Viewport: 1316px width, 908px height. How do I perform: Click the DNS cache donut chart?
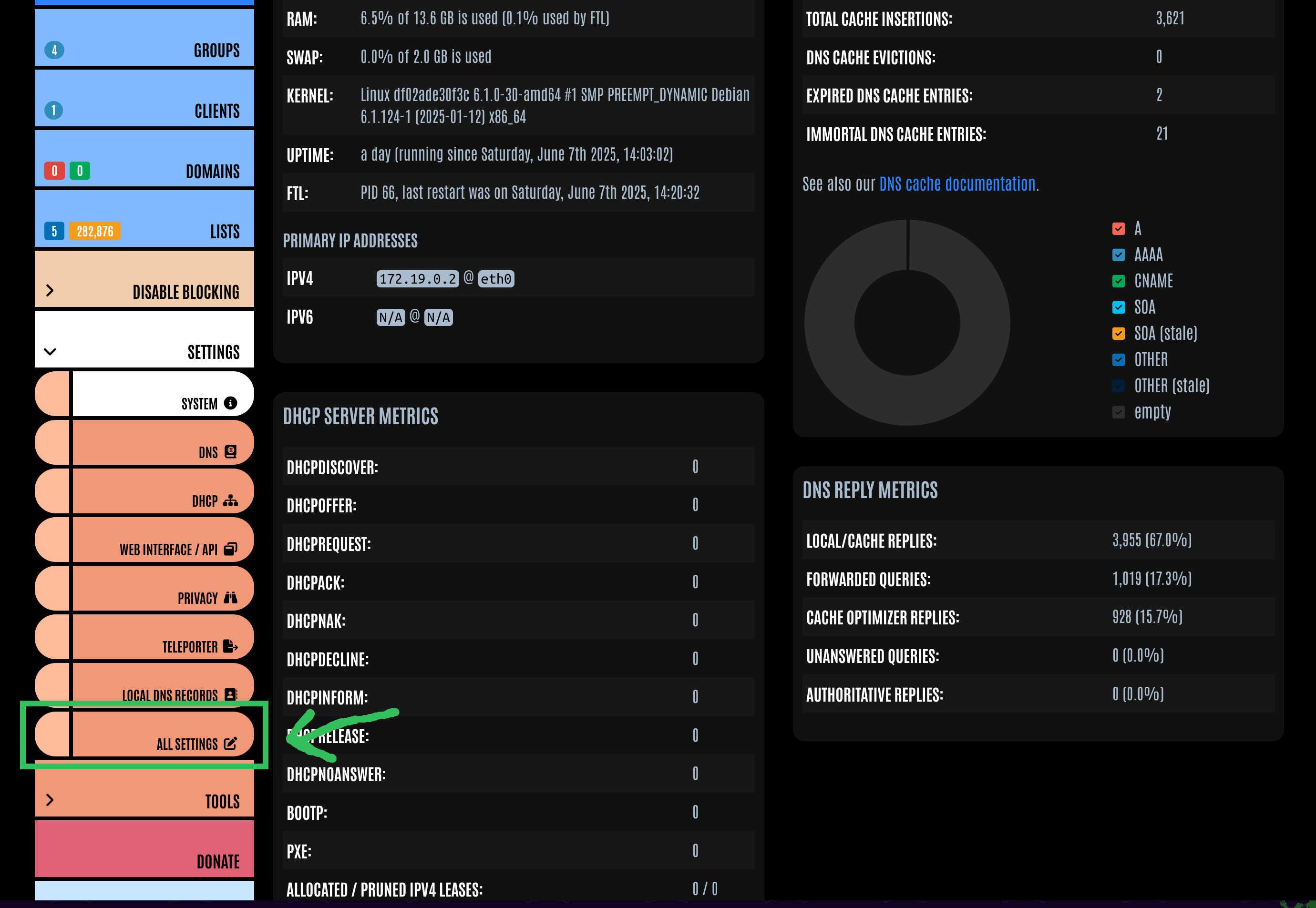pos(907,323)
